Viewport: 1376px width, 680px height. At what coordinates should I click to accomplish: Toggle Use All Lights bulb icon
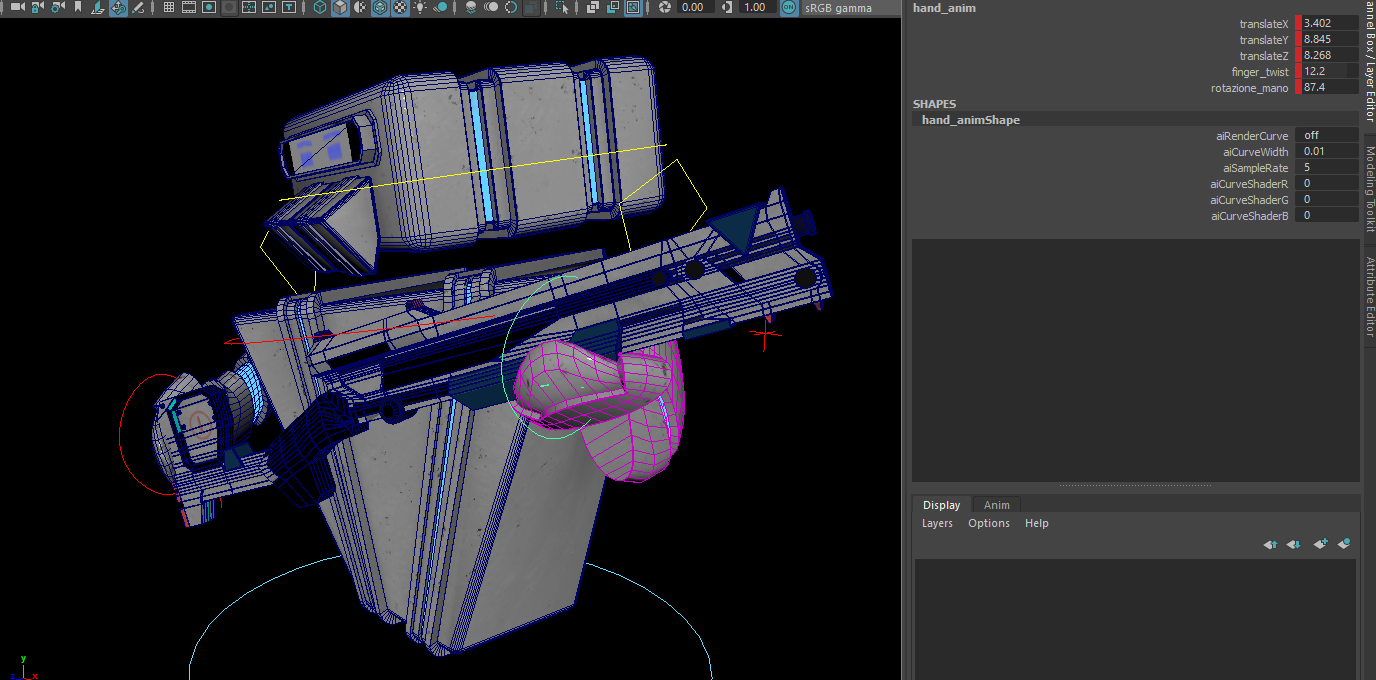click(420, 7)
